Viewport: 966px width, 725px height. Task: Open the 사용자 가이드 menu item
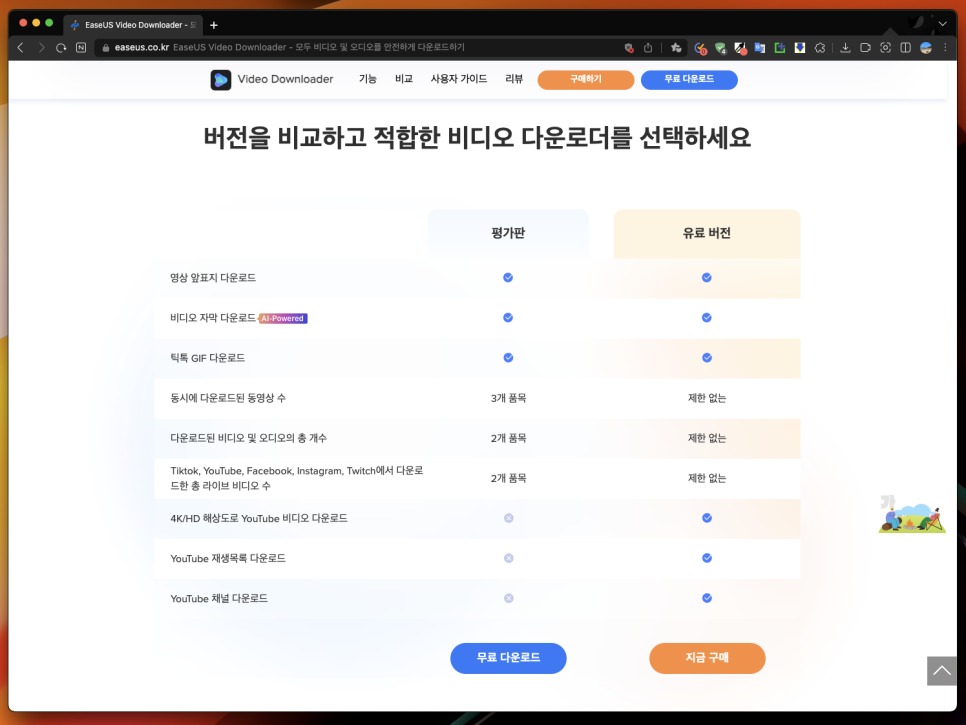(458, 79)
